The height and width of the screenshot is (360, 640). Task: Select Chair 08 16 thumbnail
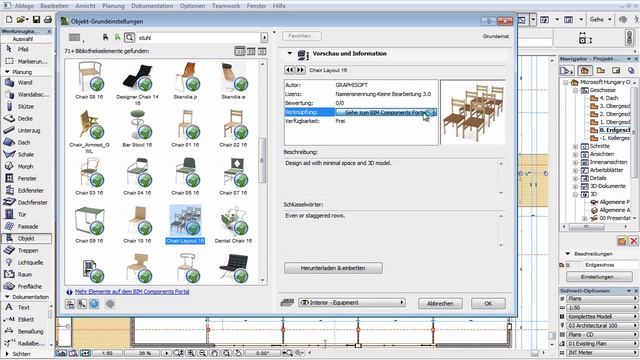89,80
